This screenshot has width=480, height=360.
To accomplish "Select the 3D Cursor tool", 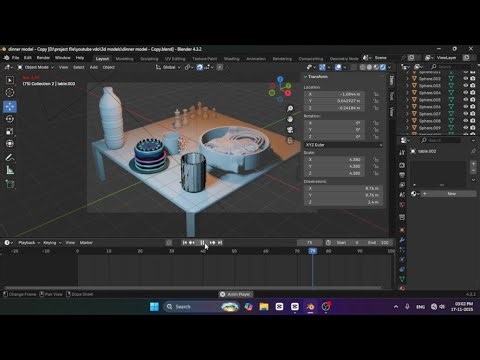I will point(10,93).
